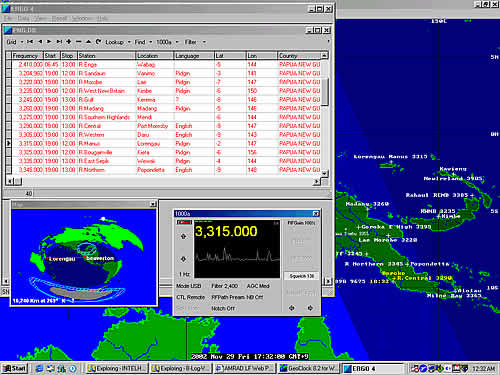
Task: Click the up-triangle edit record icon
Action: pyautogui.click(x=88, y=42)
